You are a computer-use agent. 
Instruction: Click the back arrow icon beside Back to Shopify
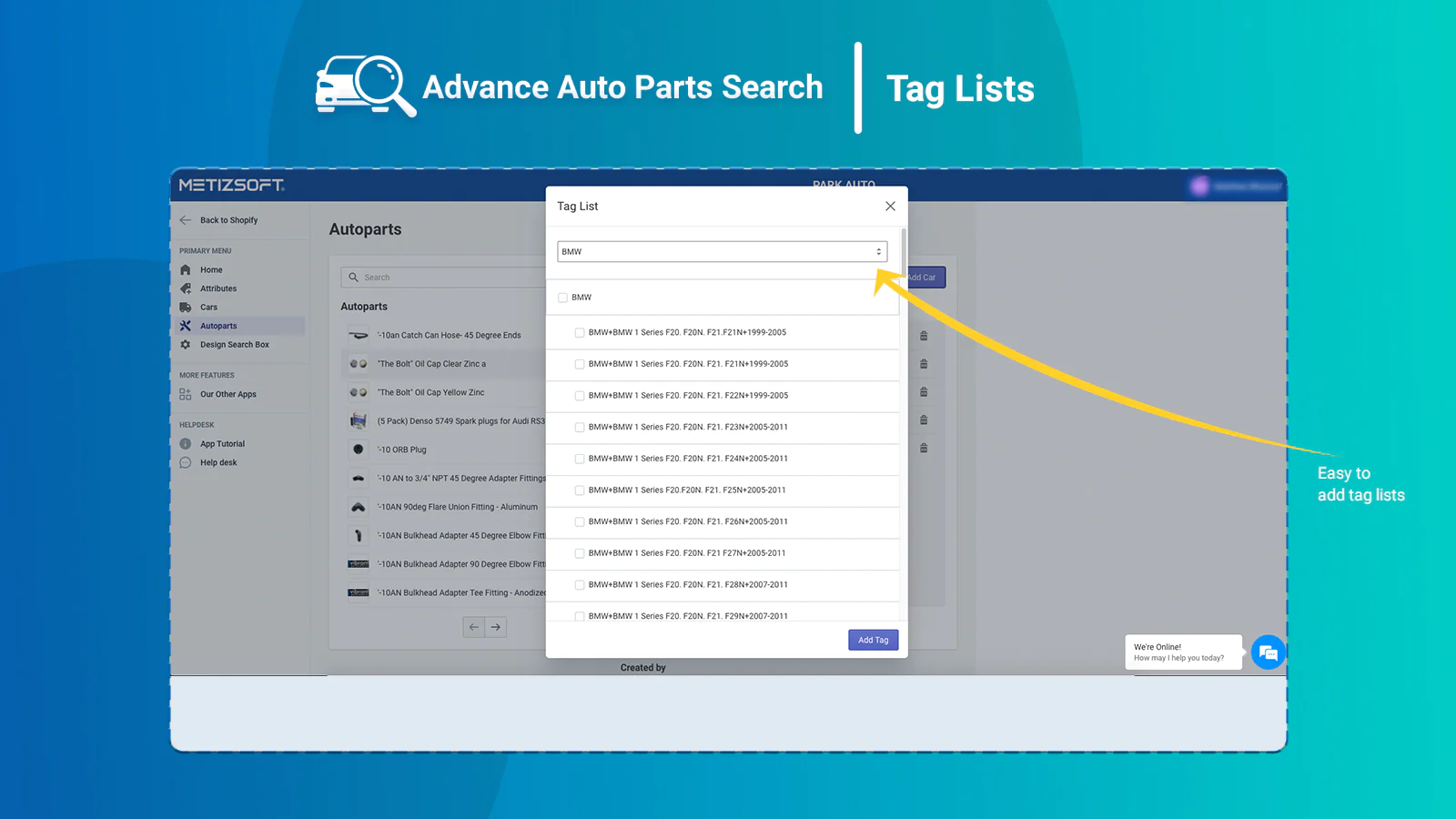pos(186,220)
